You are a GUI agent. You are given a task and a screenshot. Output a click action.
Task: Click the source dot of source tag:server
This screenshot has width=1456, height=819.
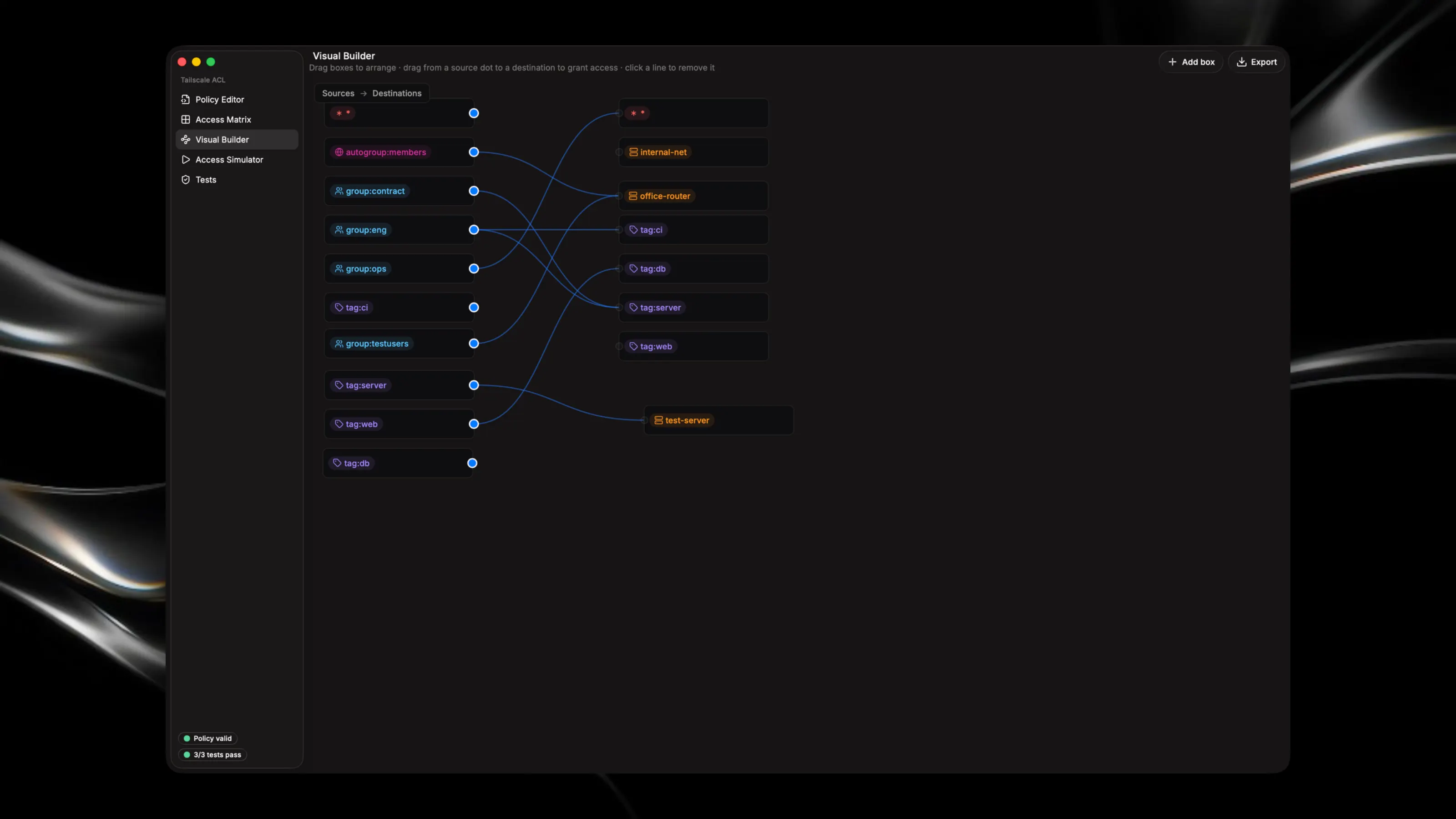(474, 385)
